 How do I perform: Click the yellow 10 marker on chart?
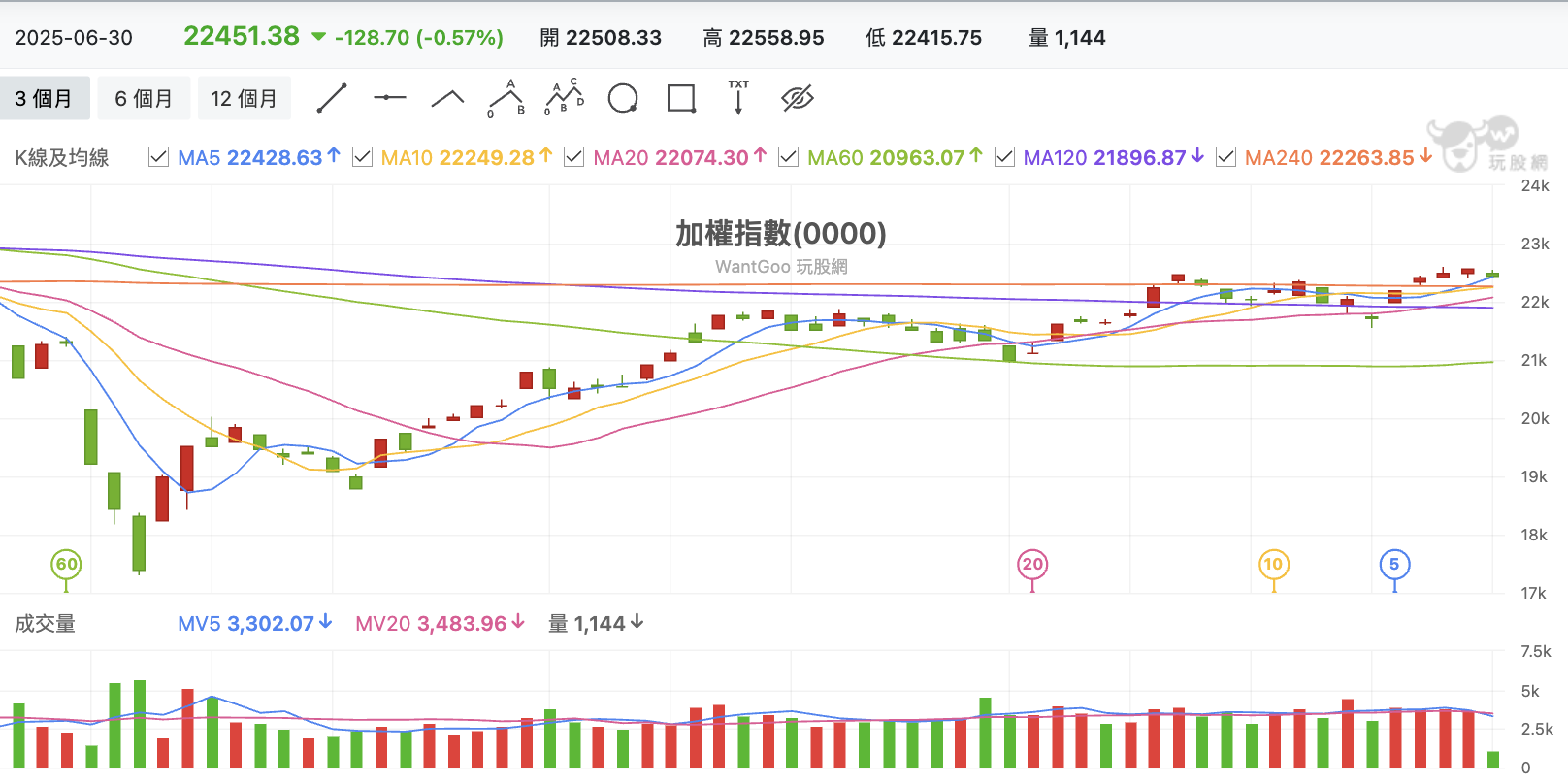coord(1273,565)
